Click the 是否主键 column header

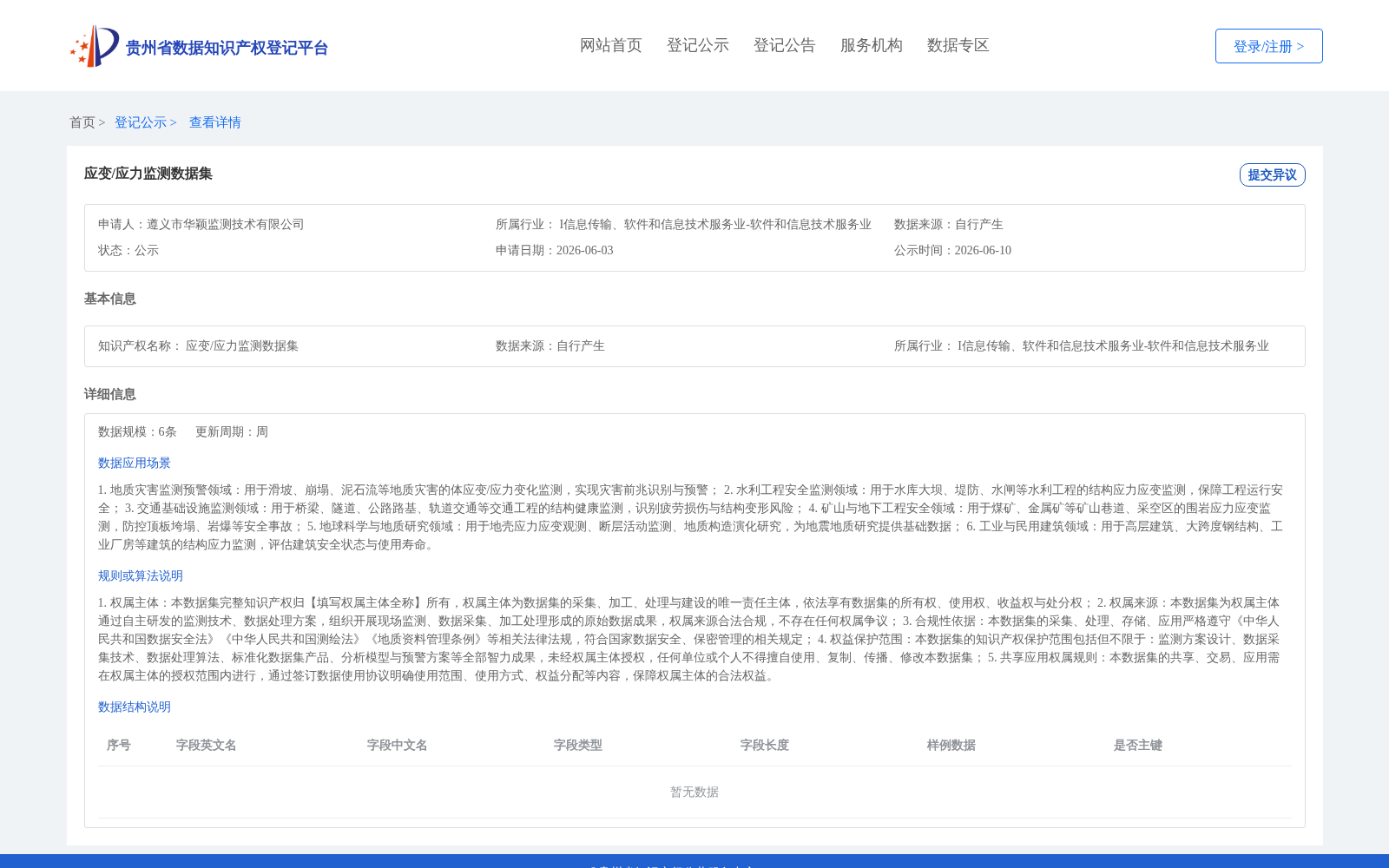(1138, 745)
